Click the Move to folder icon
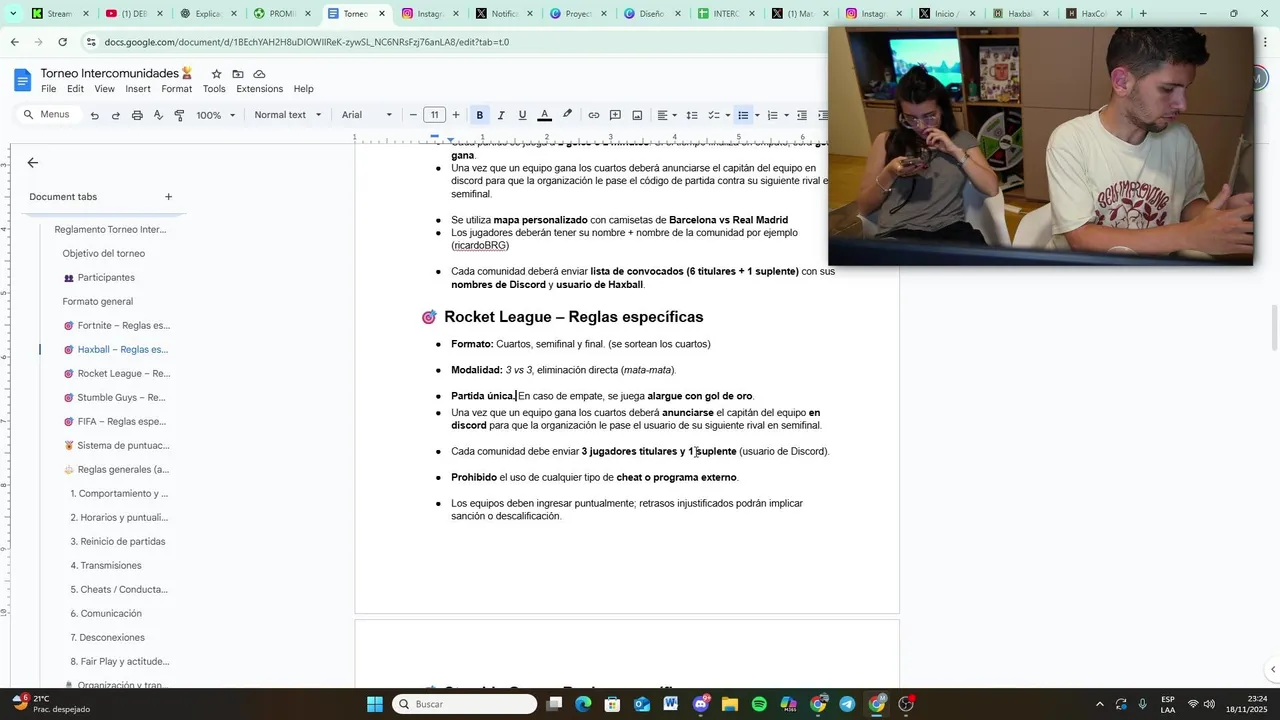Image resolution: width=1280 pixels, height=720 pixels. tap(238, 74)
